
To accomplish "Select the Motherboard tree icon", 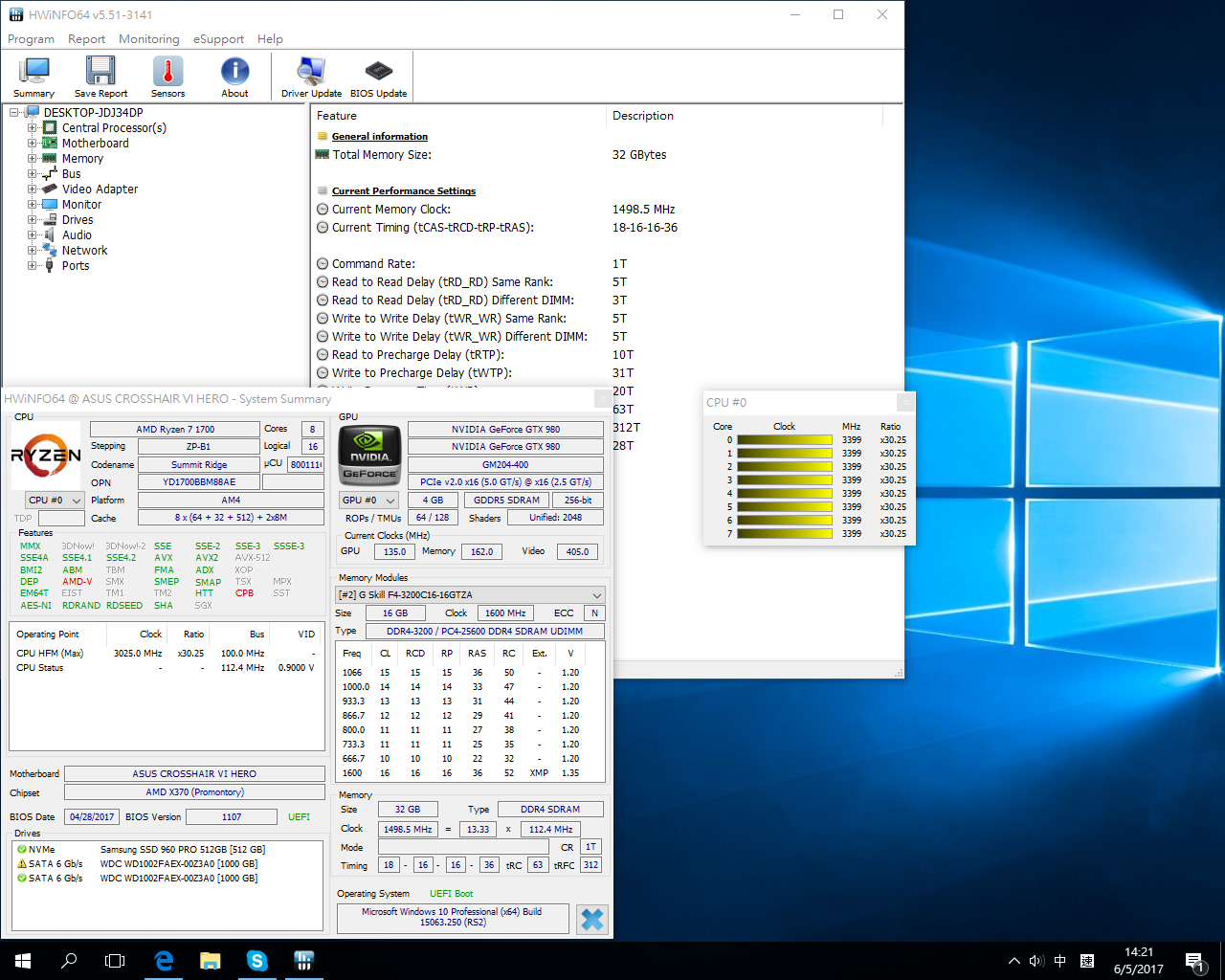I will point(50,143).
